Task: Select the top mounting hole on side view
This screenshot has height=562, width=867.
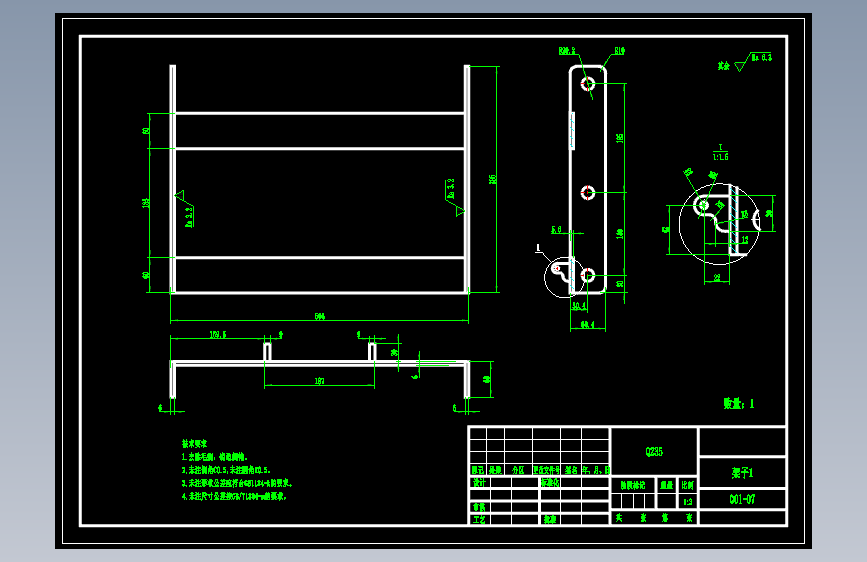Action: [588, 84]
